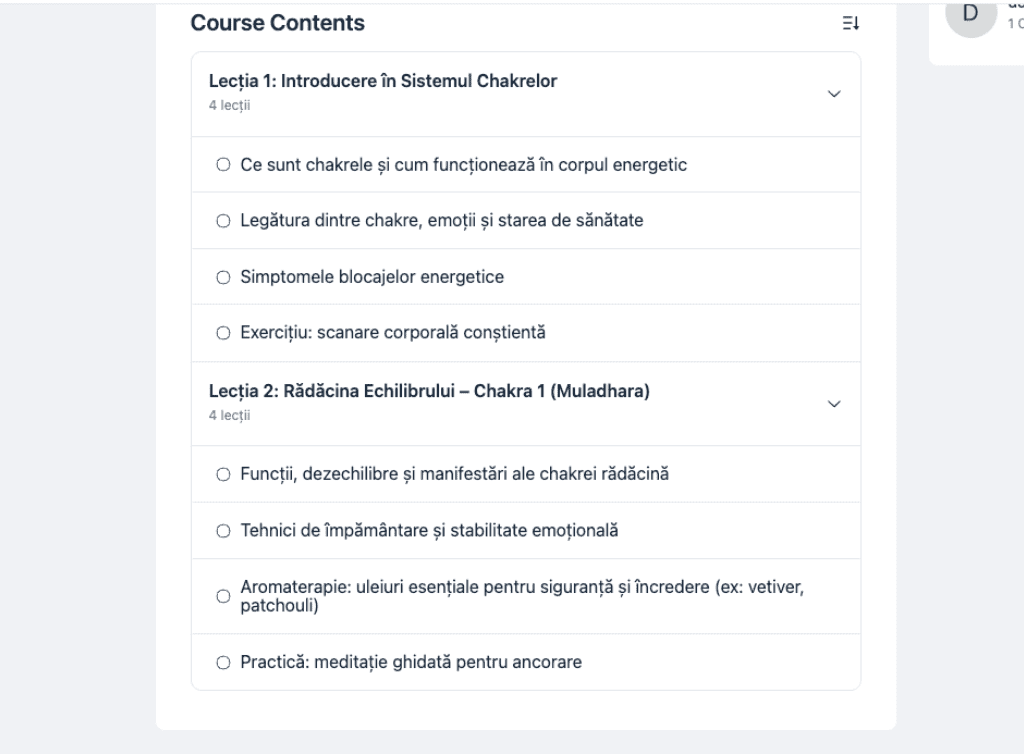This screenshot has height=754, width=1024.
Task: Check the 'Practică: meditație ghidată' circle
Action: pos(223,662)
